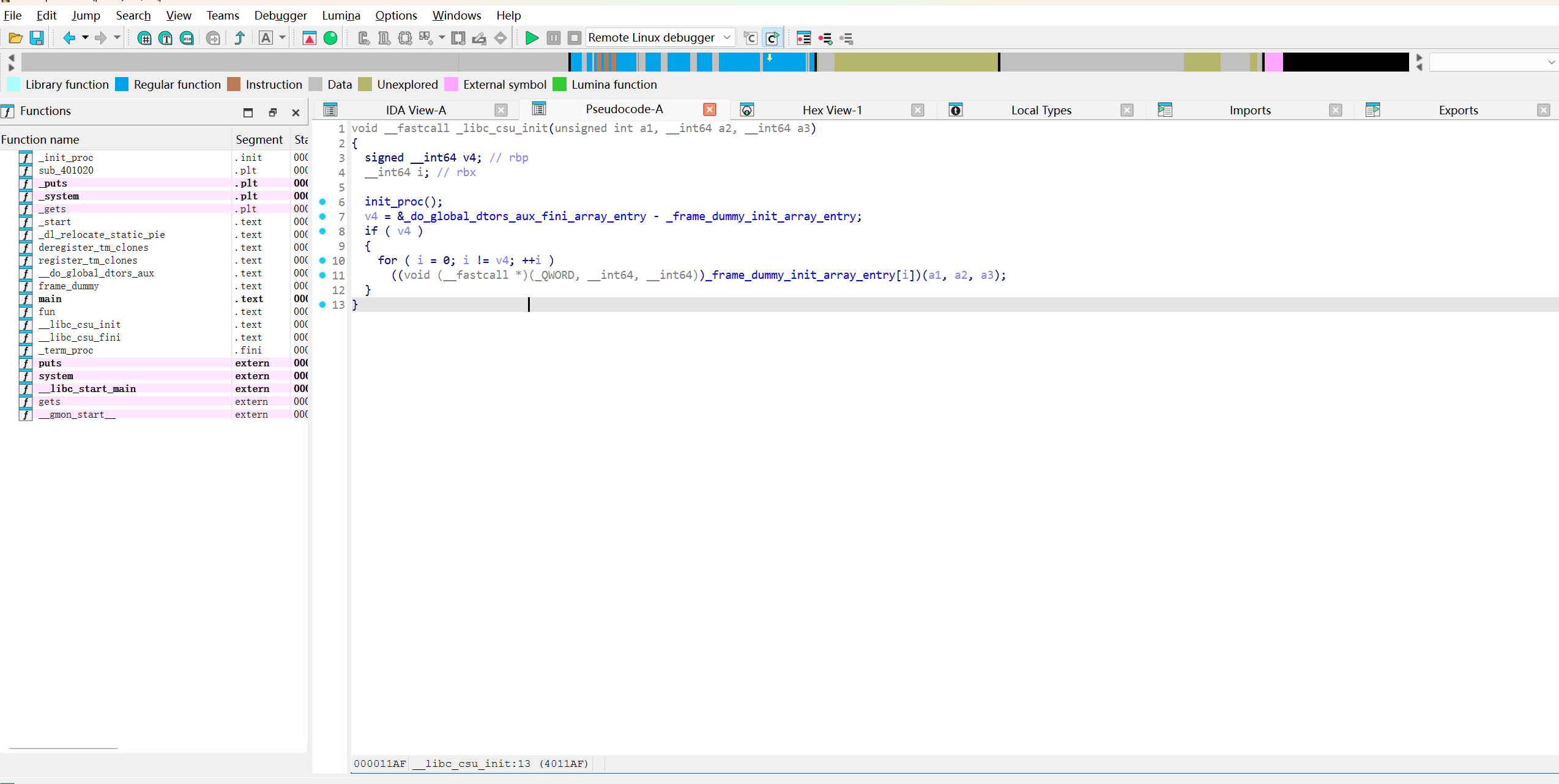Click the curved up arrow toolbar icon
Screen dimensions: 1559x784
click(x=240, y=38)
